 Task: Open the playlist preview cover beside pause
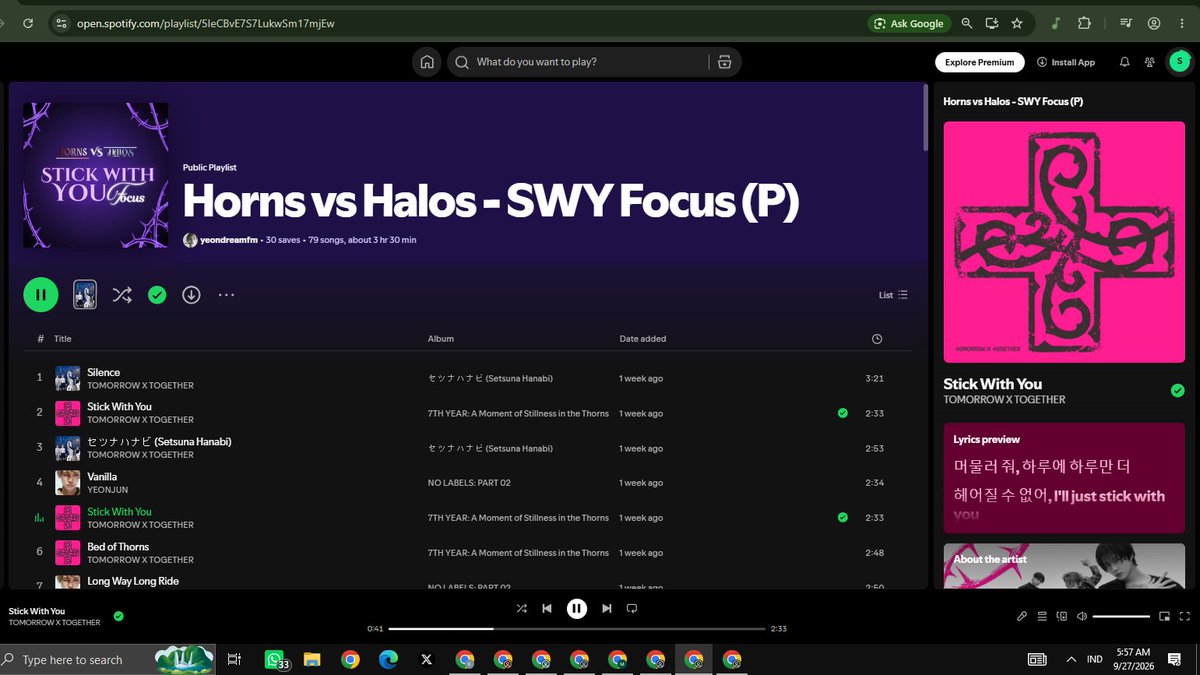click(85, 295)
